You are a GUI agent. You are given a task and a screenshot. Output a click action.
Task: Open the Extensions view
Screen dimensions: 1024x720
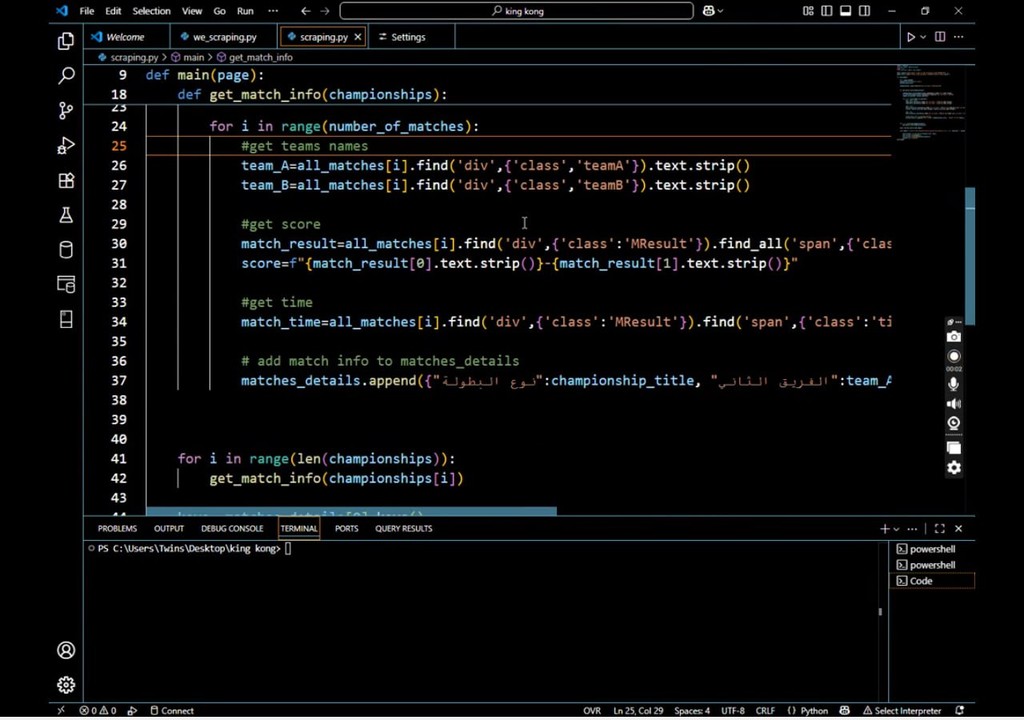point(66,181)
